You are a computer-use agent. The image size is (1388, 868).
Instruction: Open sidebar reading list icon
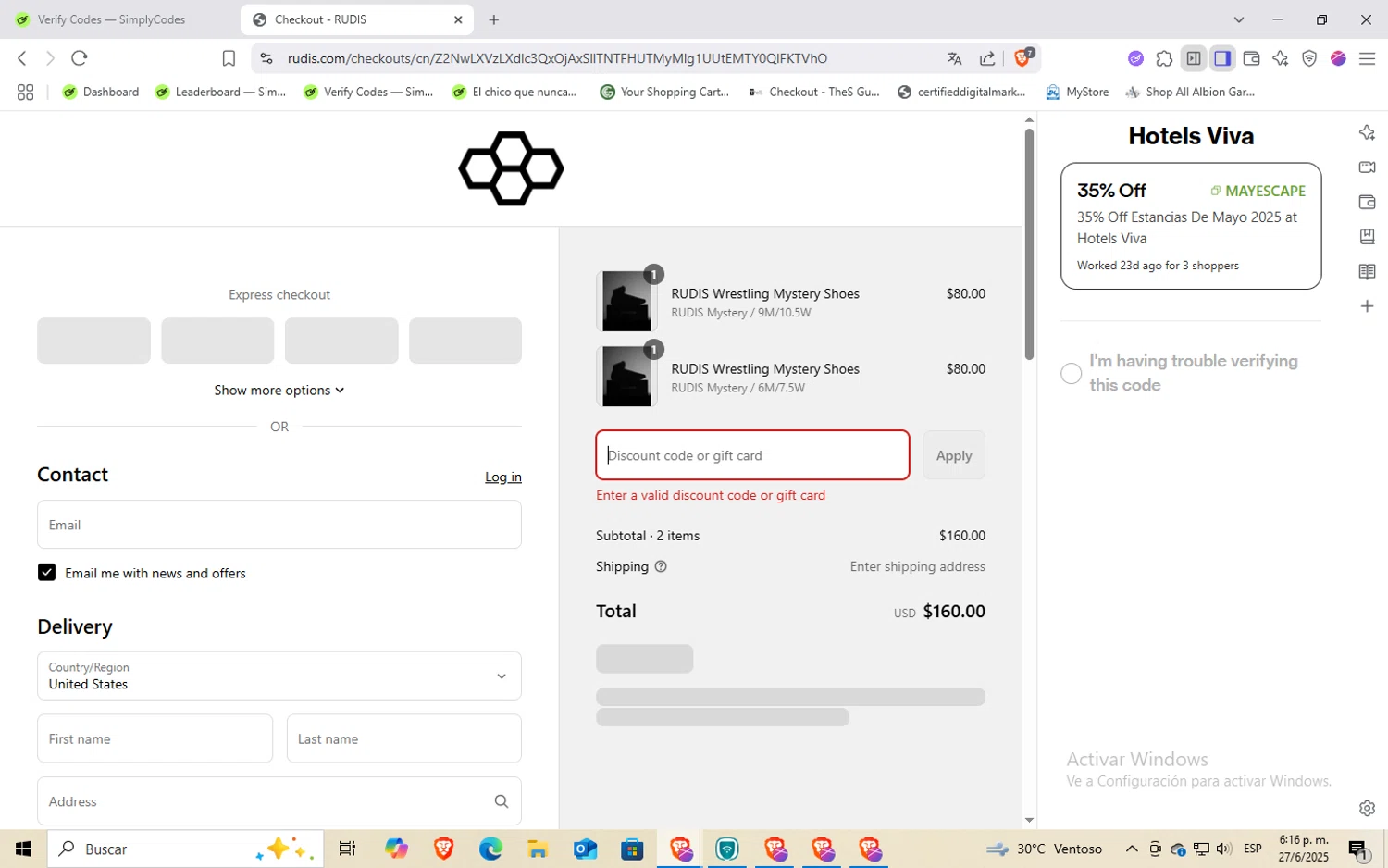coord(1367,271)
